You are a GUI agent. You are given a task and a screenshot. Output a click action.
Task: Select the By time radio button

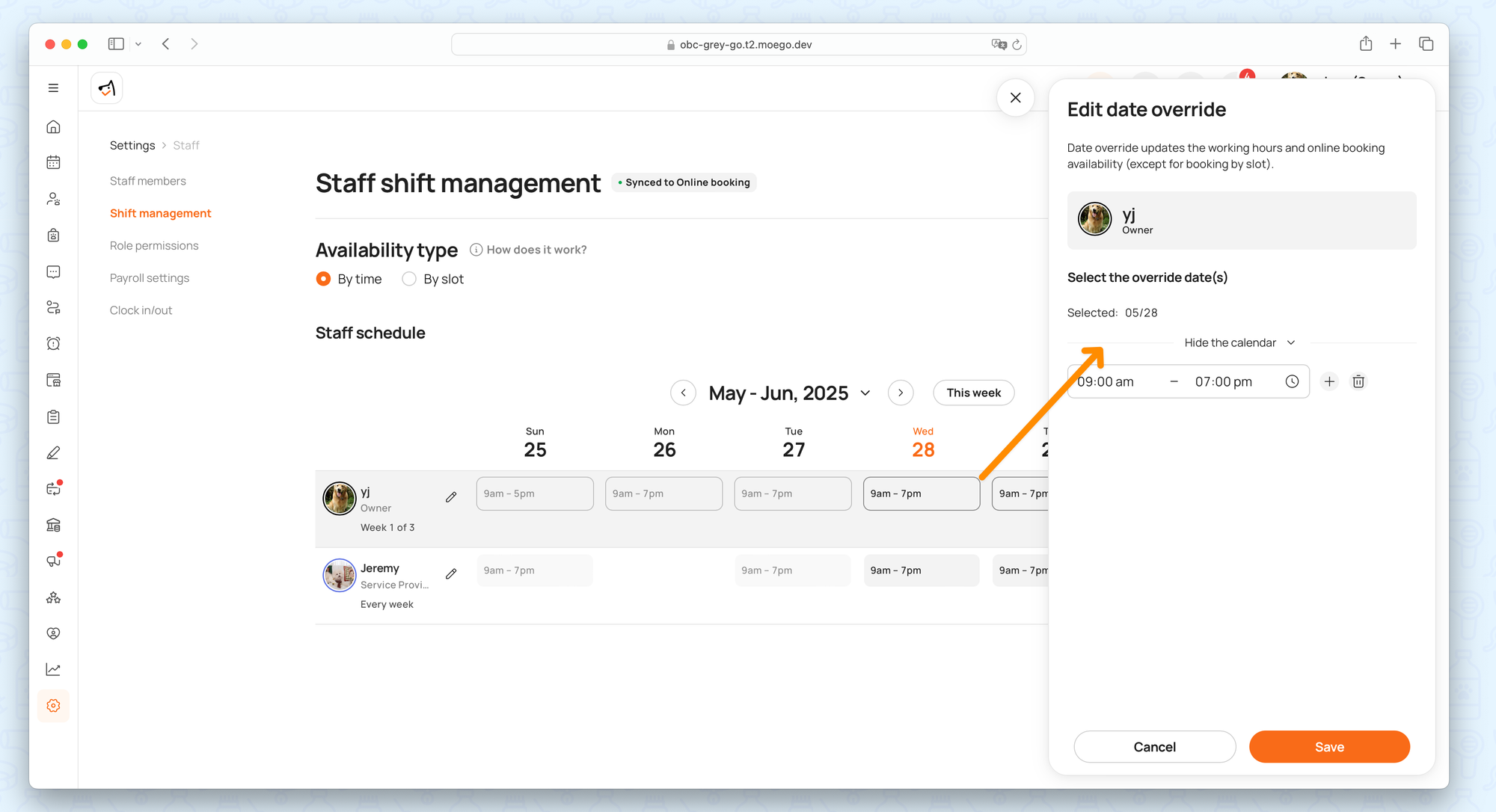point(323,279)
